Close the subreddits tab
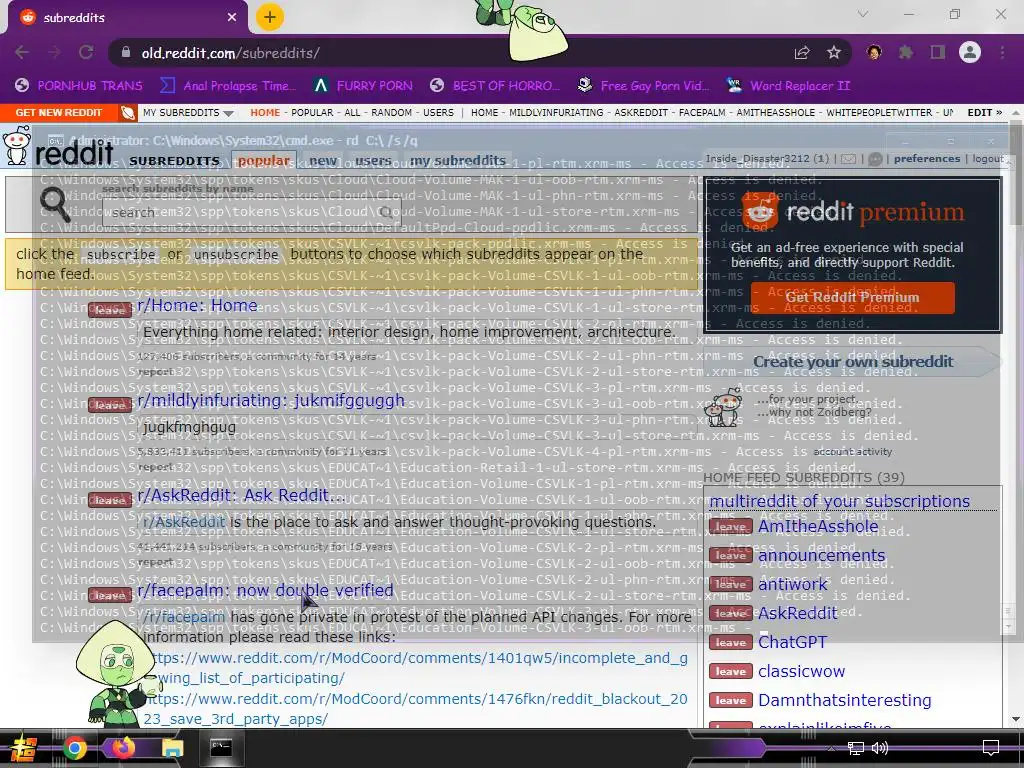The height and width of the screenshot is (768, 1024). click(x=232, y=17)
